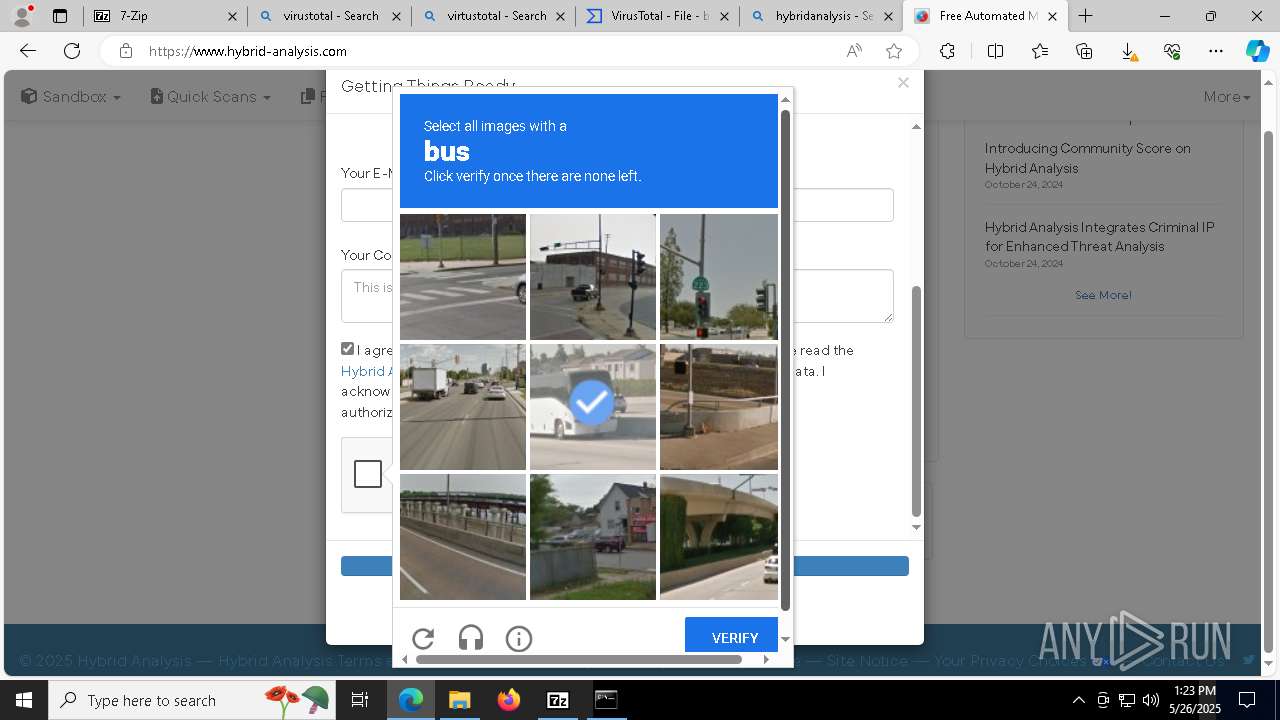View site information lock icon

[x=125, y=51]
